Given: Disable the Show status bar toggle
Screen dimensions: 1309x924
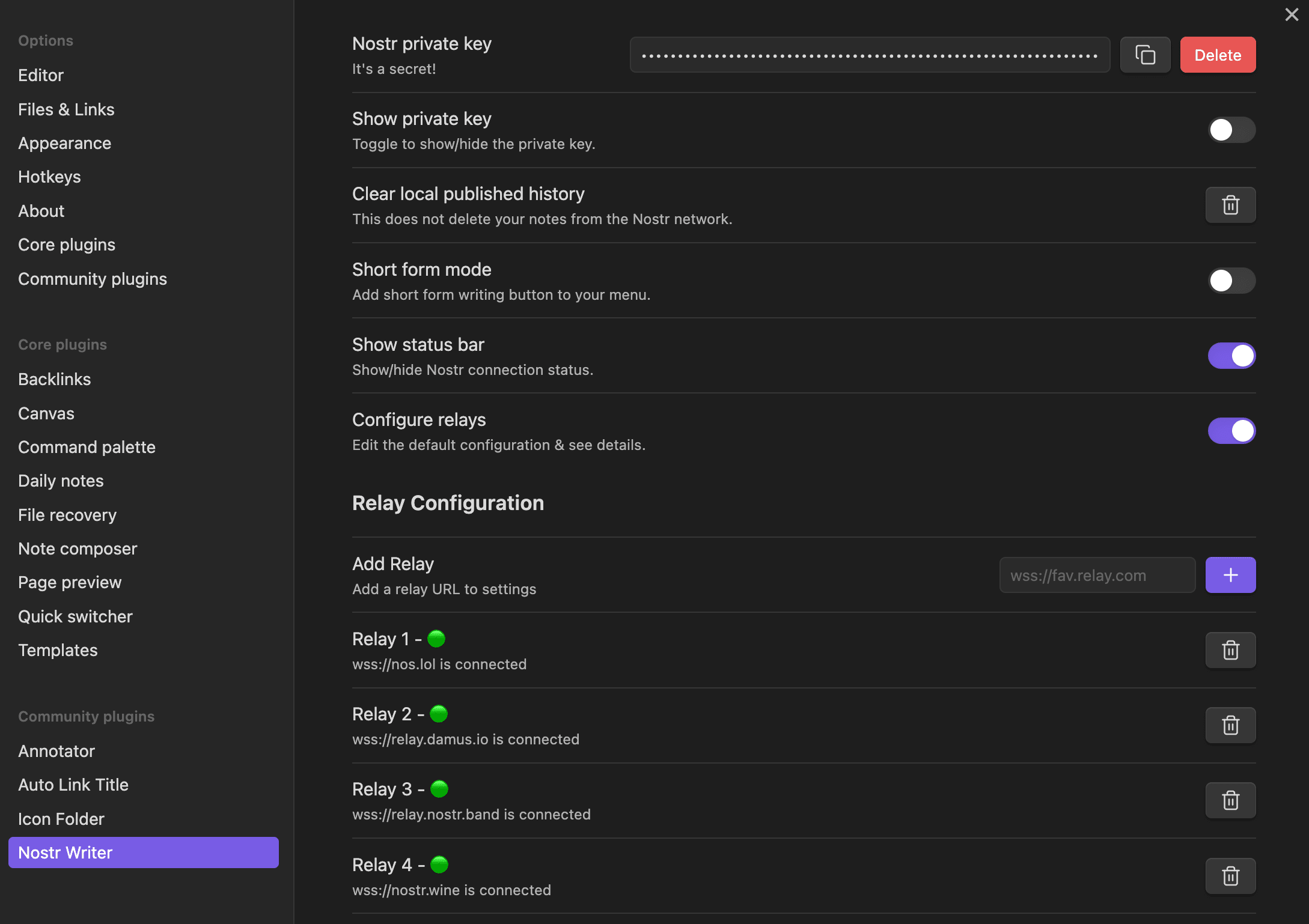Looking at the screenshot, I should [1232, 355].
